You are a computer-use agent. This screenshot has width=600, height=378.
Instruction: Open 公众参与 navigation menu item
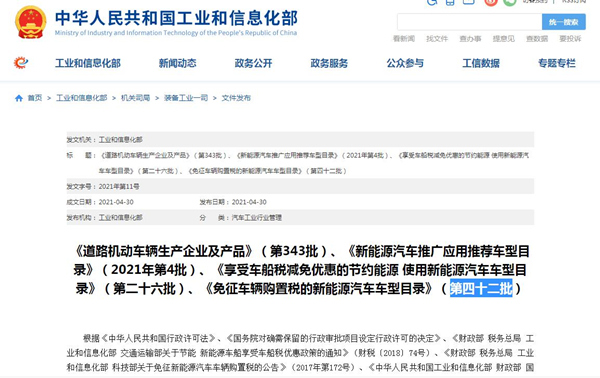tap(405, 63)
